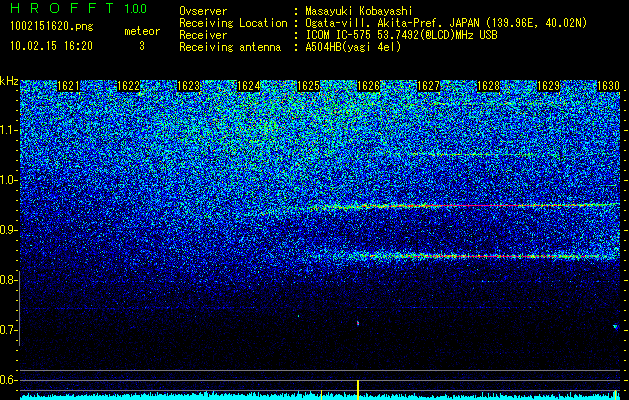Click the A504HB(yagi 4el) antenna text
Image resolution: width=629 pixels, height=400 pixels.
(x=353, y=47)
